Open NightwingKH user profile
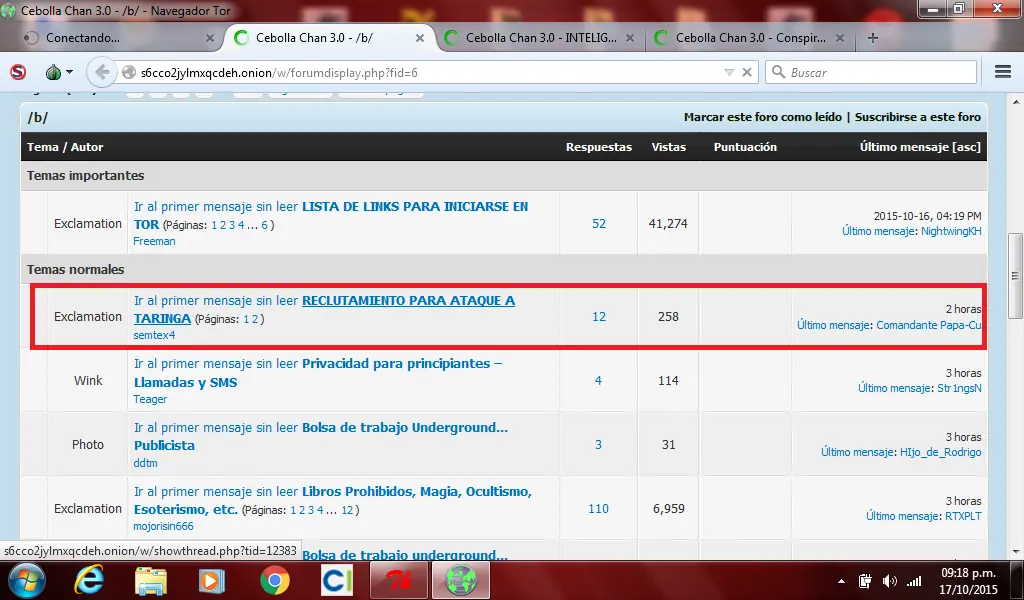This screenshot has width=1024, height=600. coord(951,231)
